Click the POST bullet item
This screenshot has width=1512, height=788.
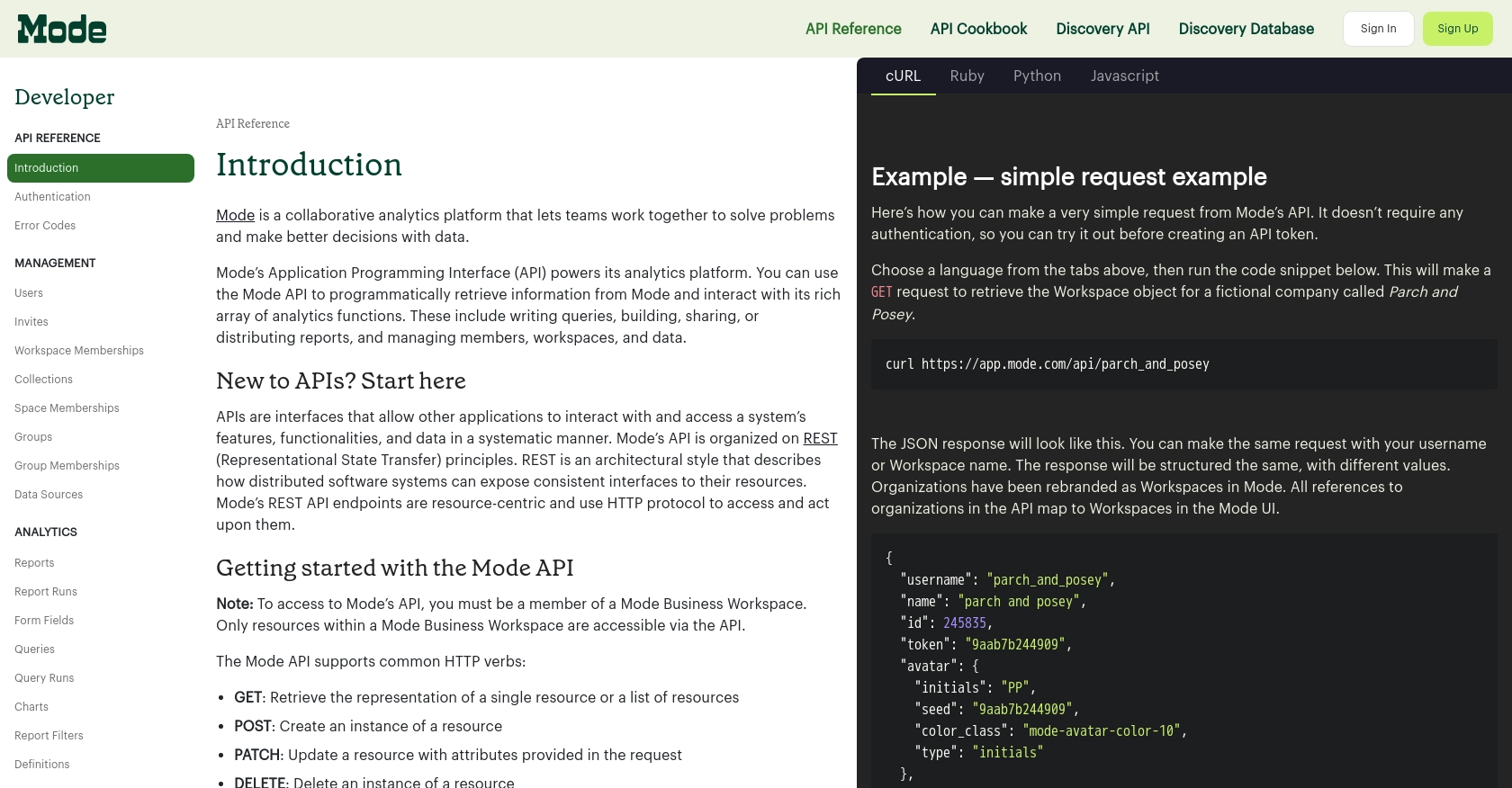[368, 726]
